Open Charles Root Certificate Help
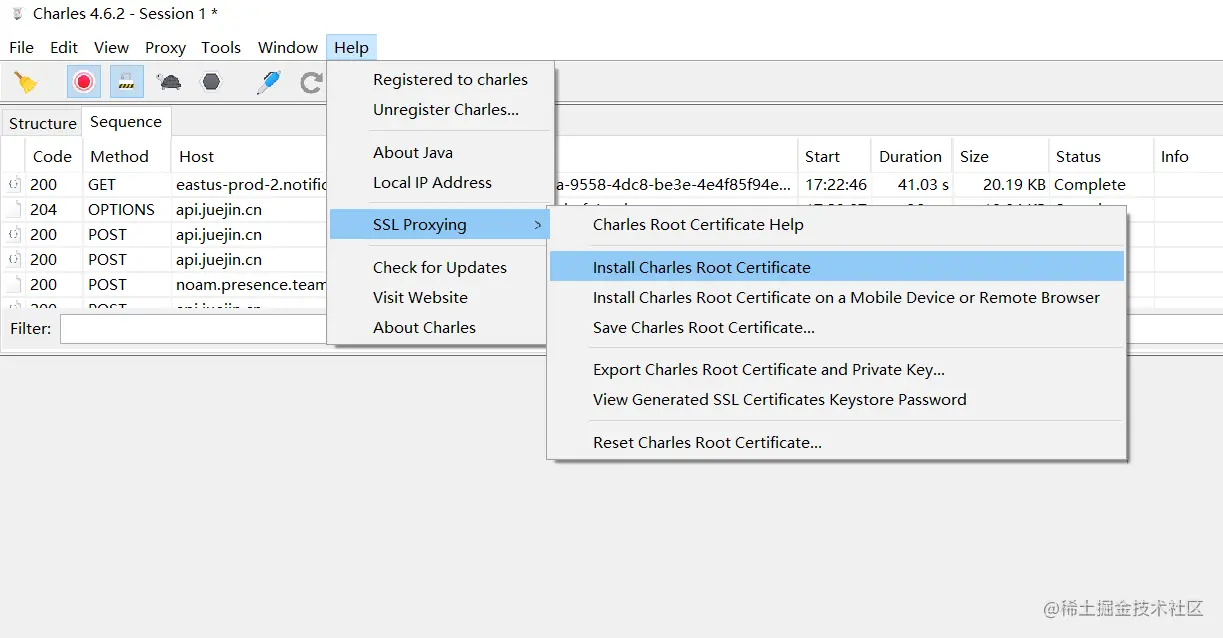The image size is (1223, 638). (837, 224)
